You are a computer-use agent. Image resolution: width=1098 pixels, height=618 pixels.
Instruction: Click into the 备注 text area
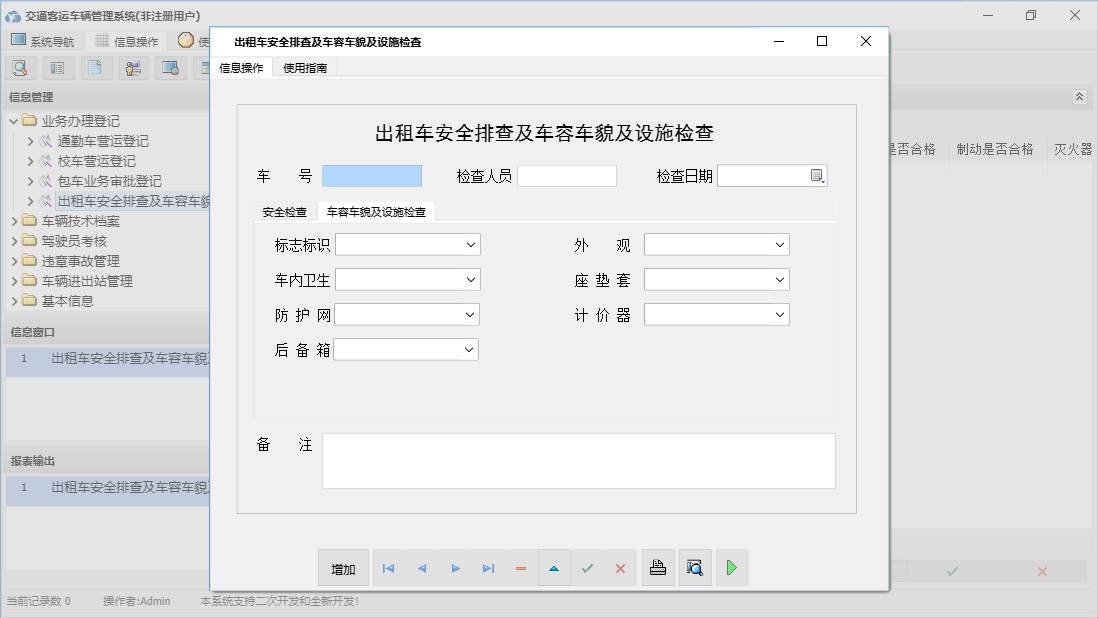tap(578, 460)
